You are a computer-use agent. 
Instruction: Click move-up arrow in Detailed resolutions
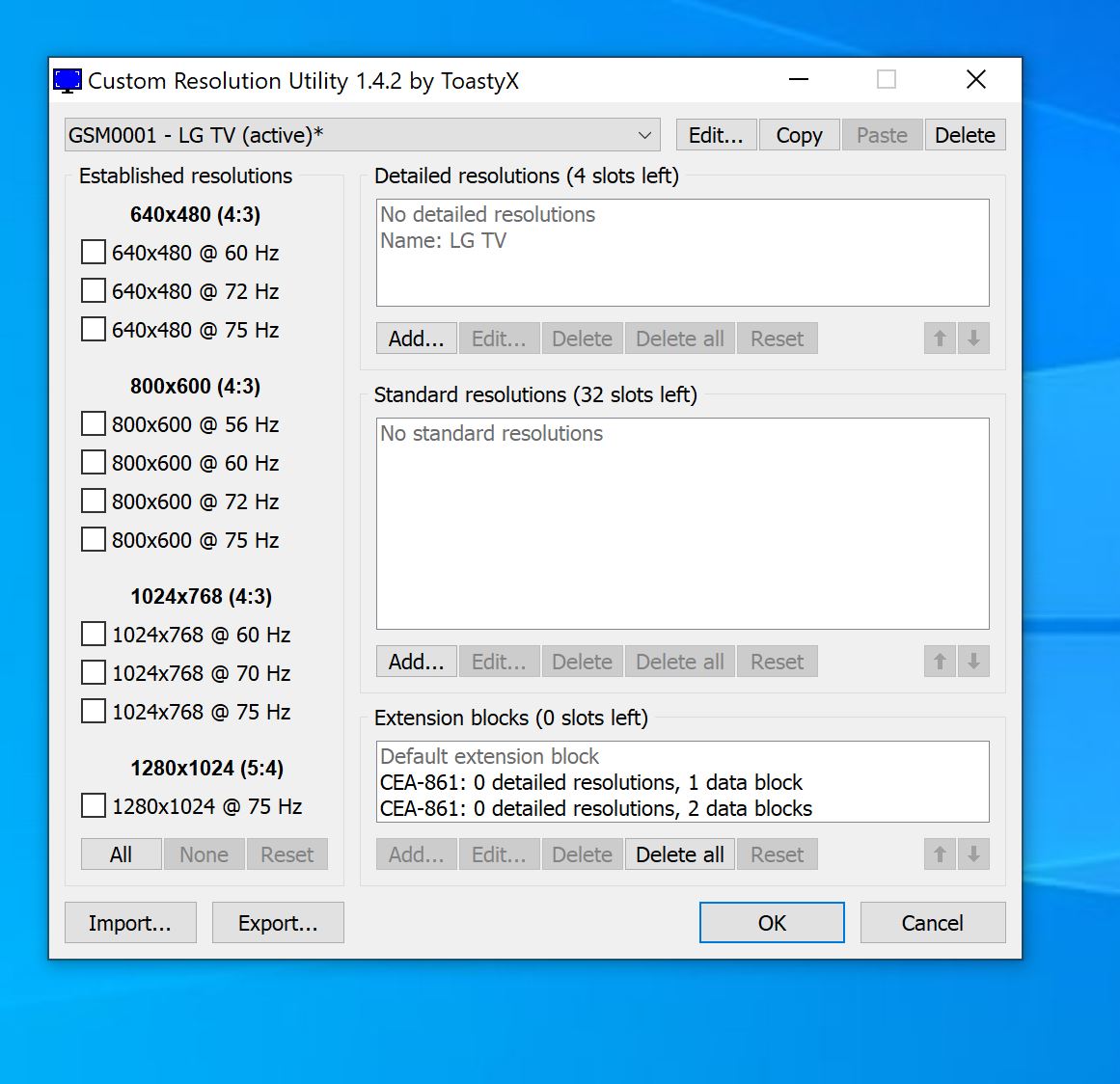click(x=940, y=339)
